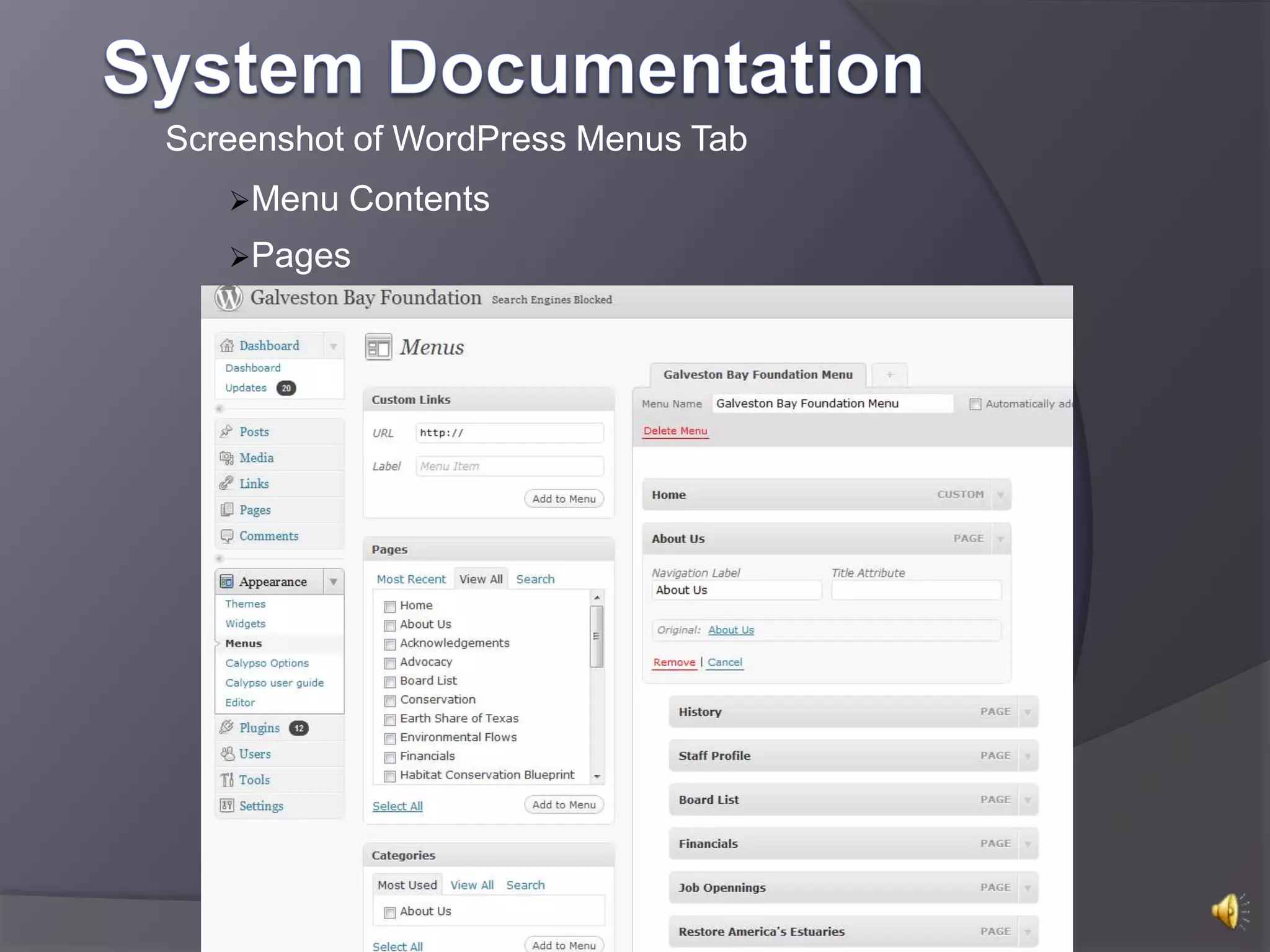The width and height of the screenshot is (1270, 952).
Task: Open Themes under Appearance
Action: [x=245, y=604]
